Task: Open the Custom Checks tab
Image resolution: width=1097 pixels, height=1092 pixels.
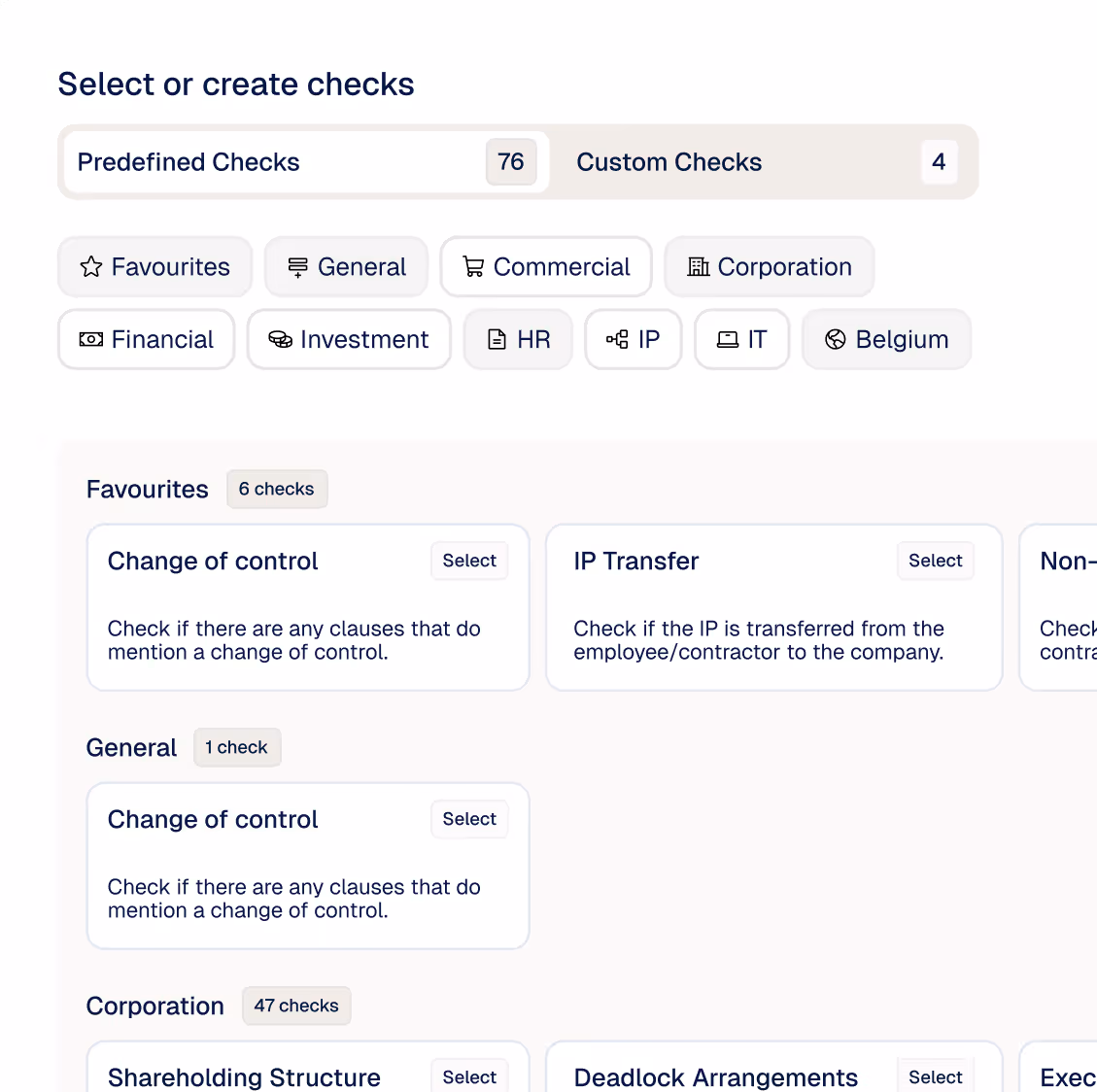Action: coord(669,162)
